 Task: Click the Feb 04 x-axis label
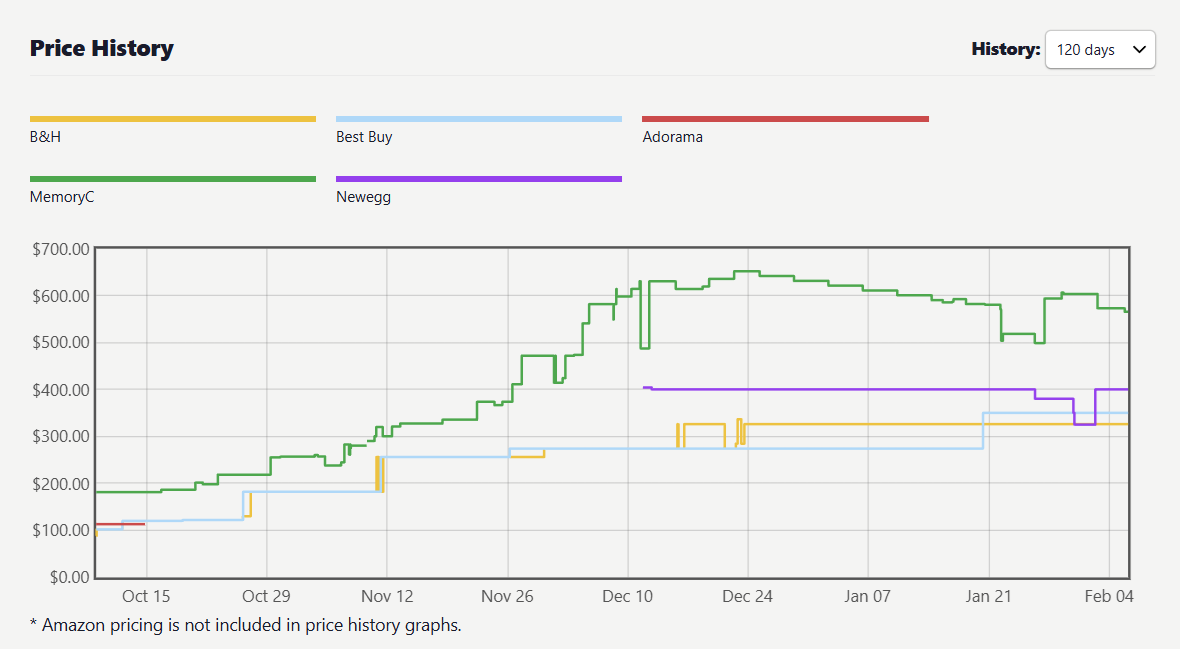(1109, 596)
